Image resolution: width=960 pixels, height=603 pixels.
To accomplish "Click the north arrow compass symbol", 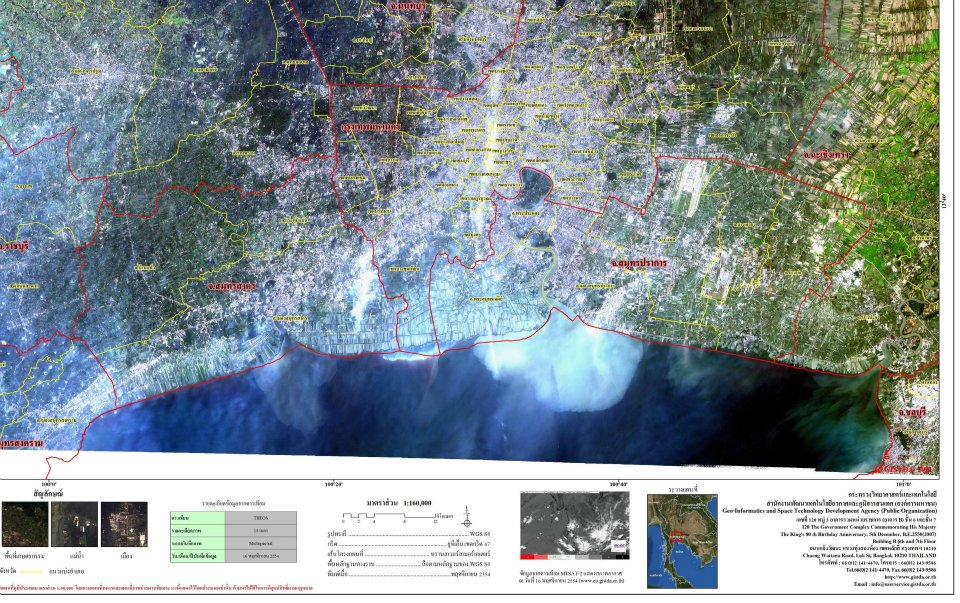I will (x=467, y=517).
